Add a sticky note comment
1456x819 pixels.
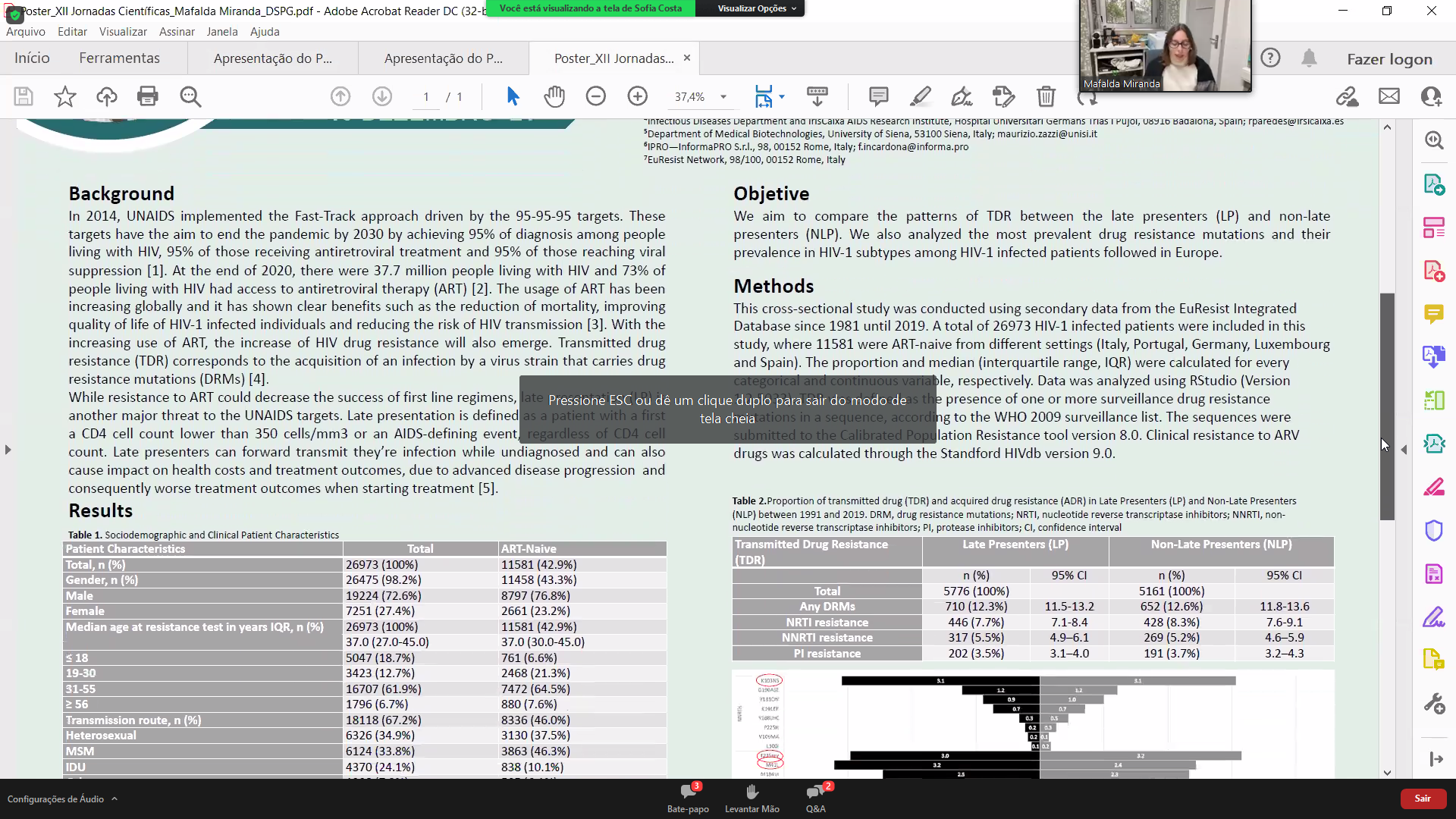point(878,96)
